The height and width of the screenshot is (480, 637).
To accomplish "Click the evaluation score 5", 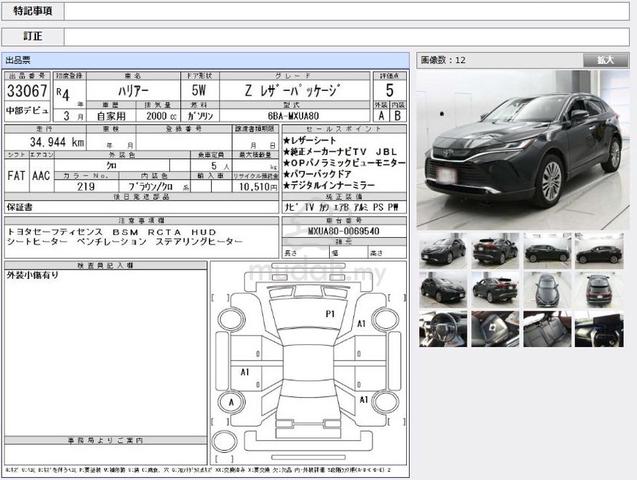I will [390, 90].
